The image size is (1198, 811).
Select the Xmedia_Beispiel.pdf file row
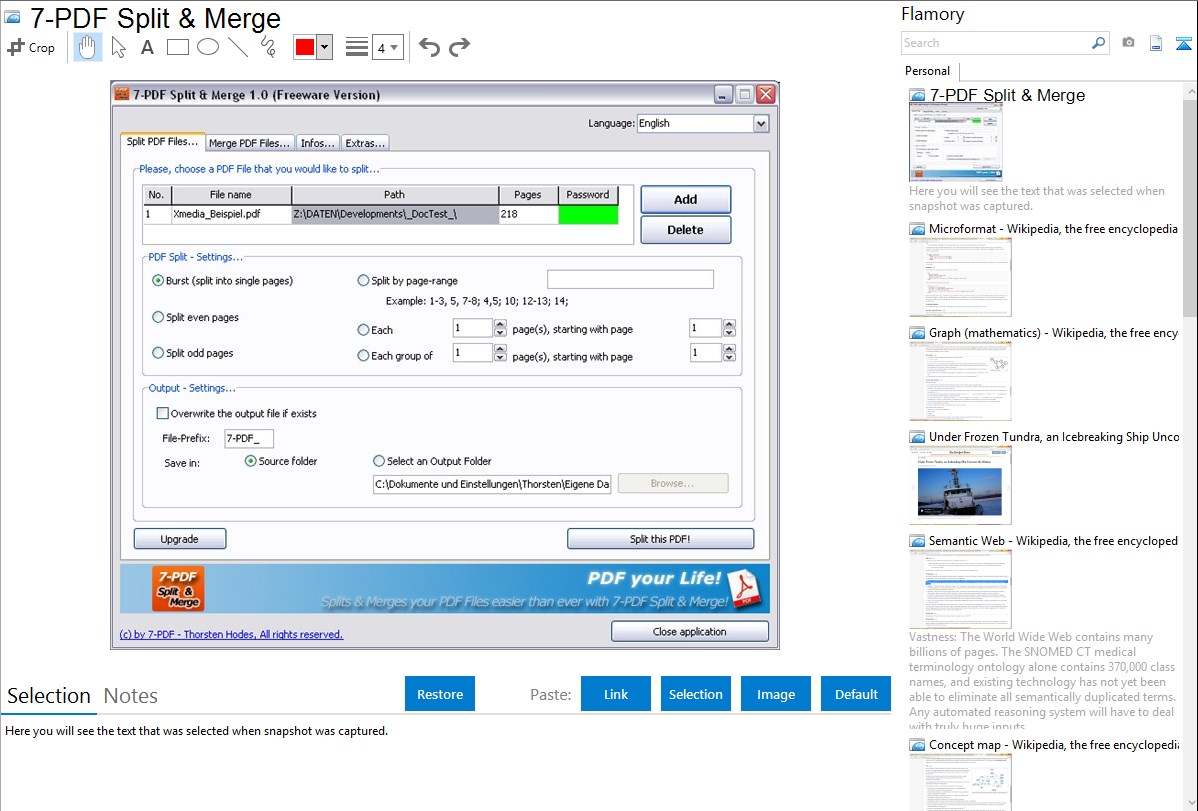tap(380, 215)
